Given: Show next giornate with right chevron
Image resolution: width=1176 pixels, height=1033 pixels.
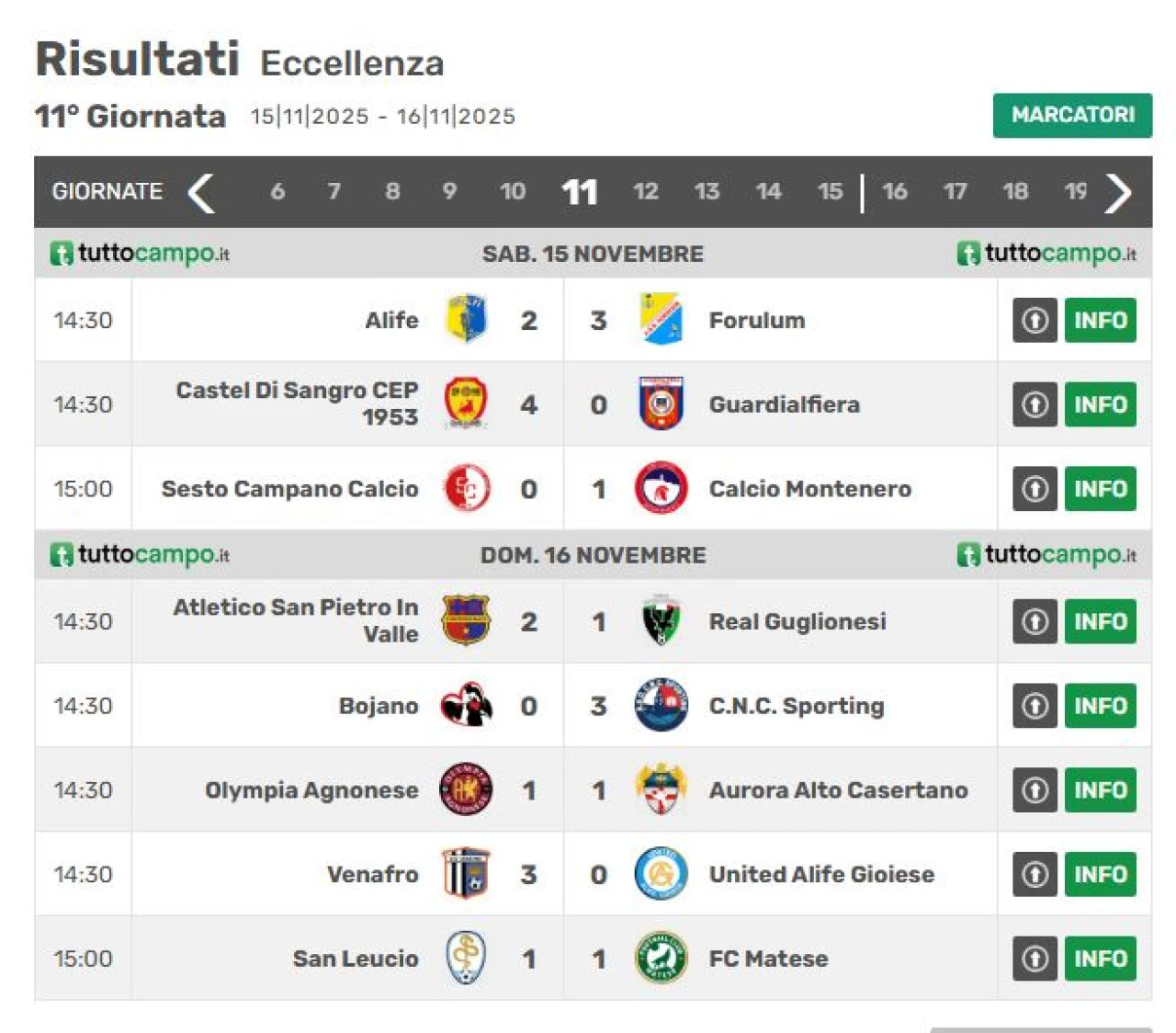Looking at the screenshot, I should [1118, 192].
